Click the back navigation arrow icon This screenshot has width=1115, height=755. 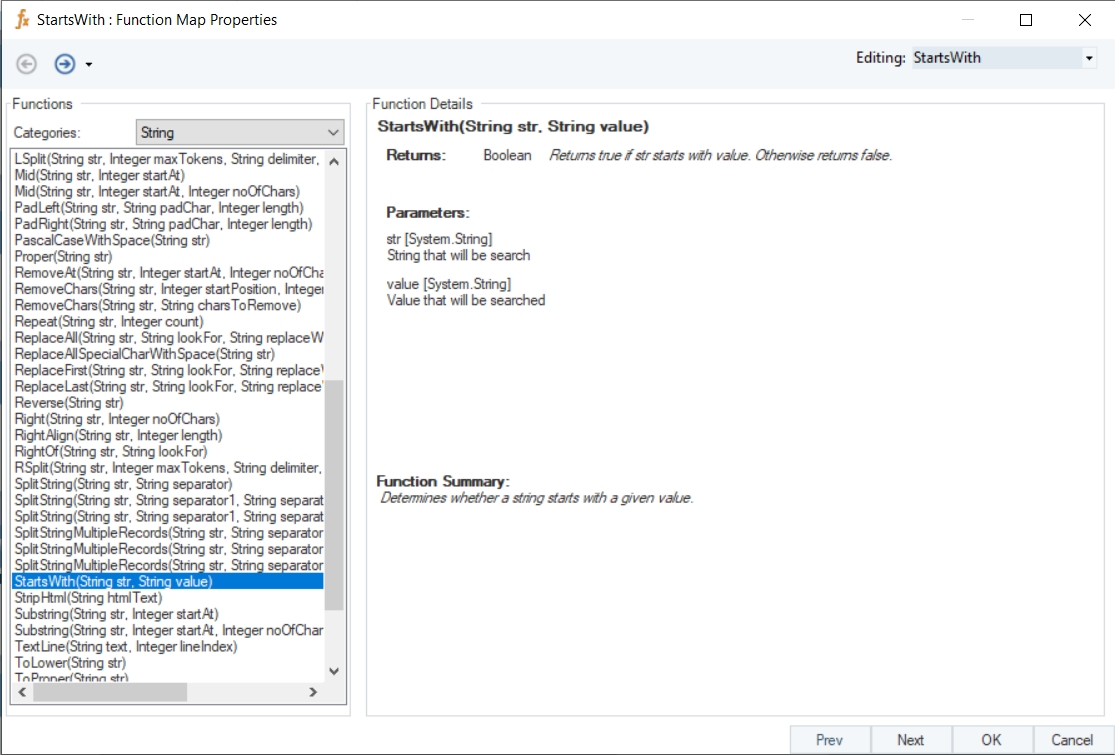coord(27,64)
